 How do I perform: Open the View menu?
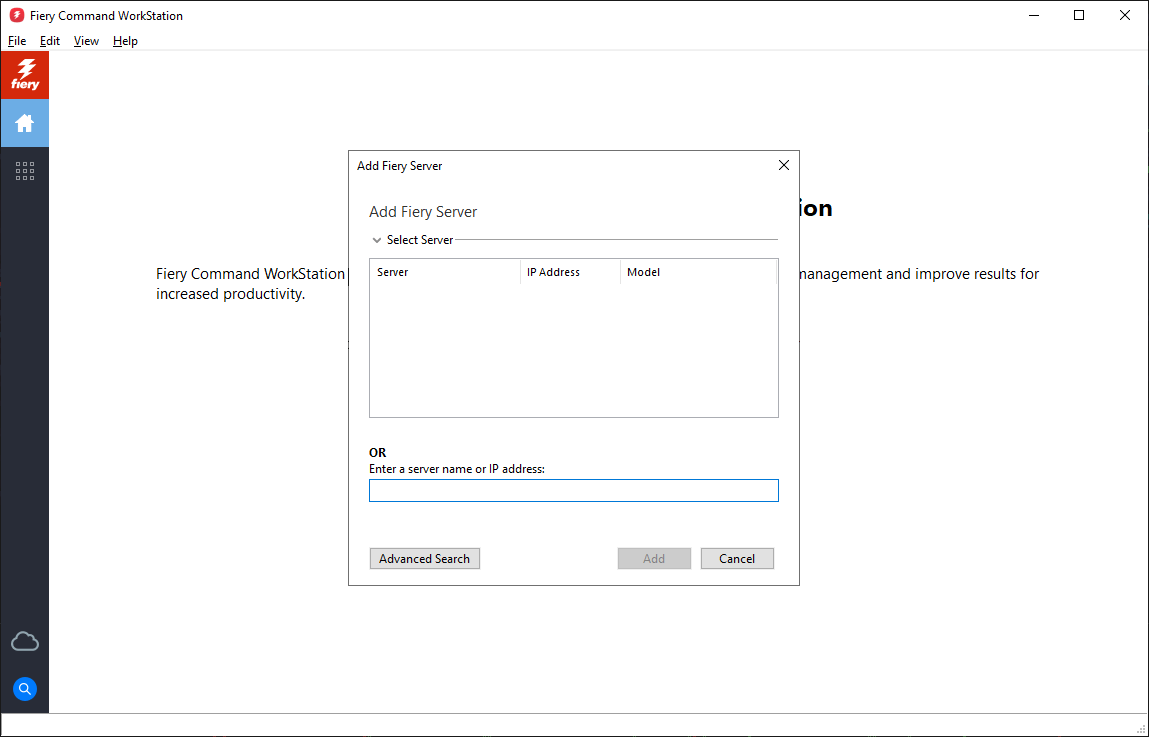86,41
